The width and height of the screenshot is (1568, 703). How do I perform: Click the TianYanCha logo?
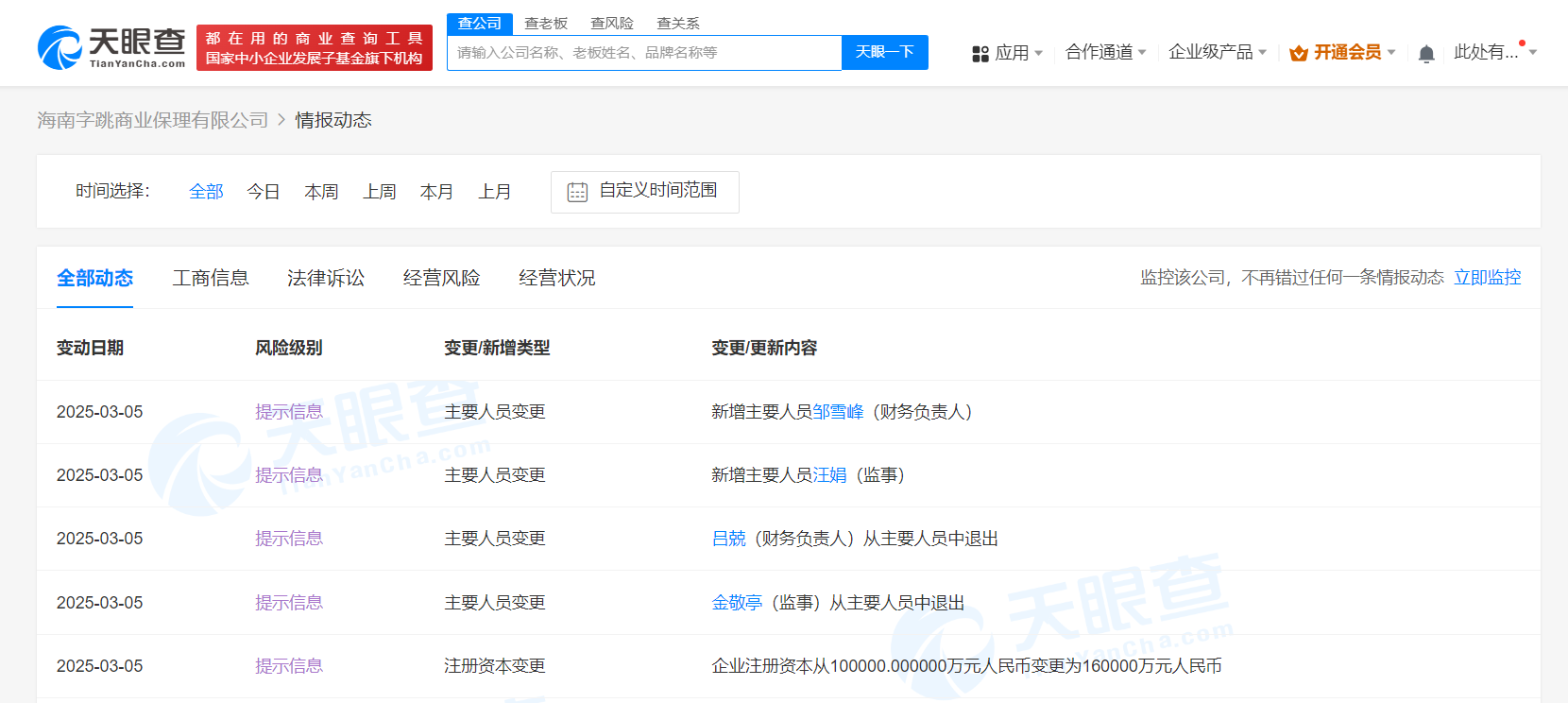[x=111, y=47]
